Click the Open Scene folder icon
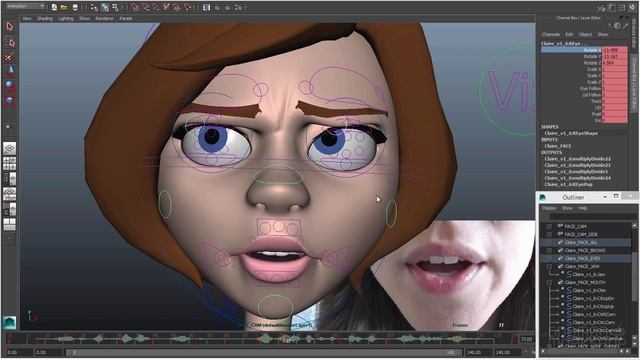 (x=64, y=7)
